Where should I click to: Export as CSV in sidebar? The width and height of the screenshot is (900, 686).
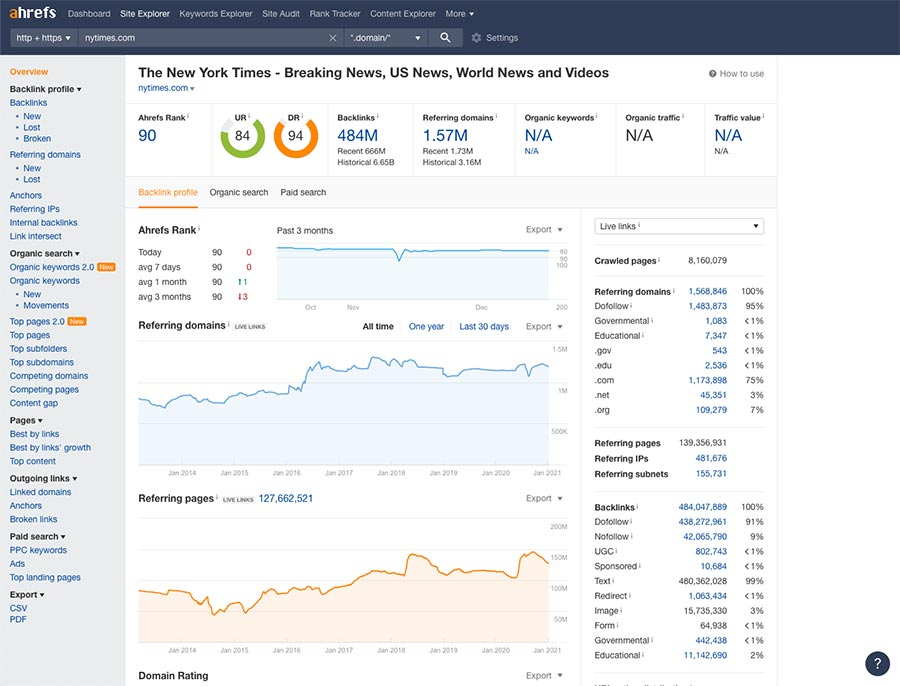18,608
